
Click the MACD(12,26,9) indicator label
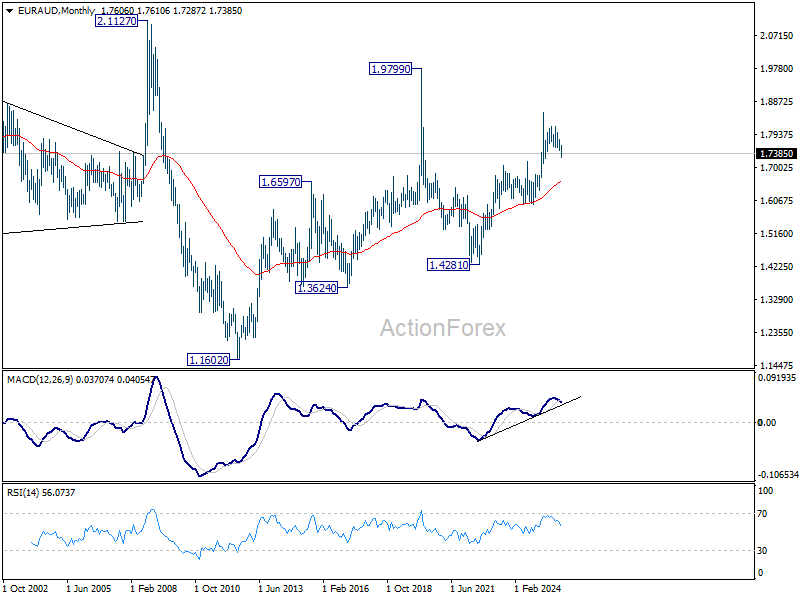(x=40, y=380)
